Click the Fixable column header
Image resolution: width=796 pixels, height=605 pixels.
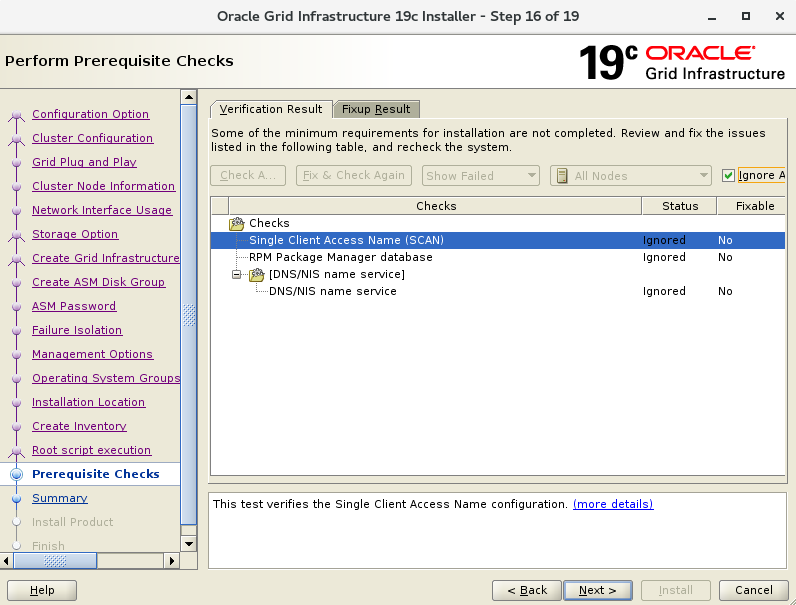tap(751, 206)
